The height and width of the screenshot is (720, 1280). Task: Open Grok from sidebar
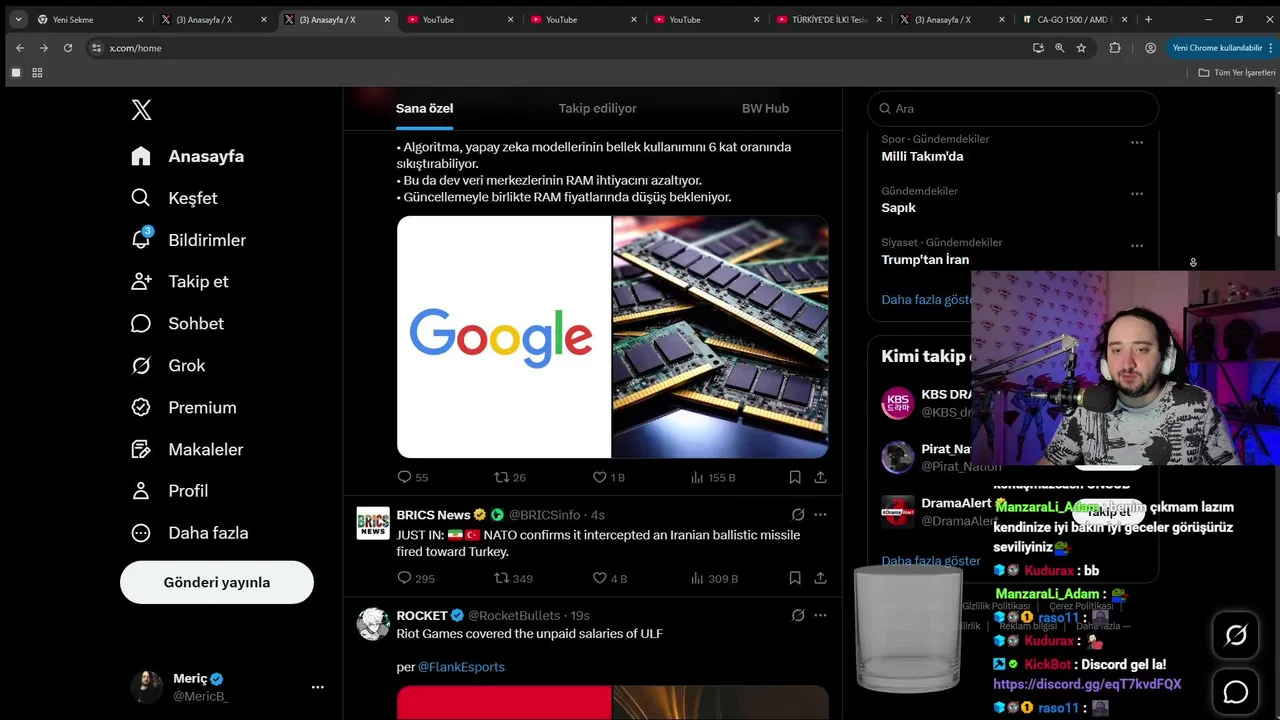point(168,365)
